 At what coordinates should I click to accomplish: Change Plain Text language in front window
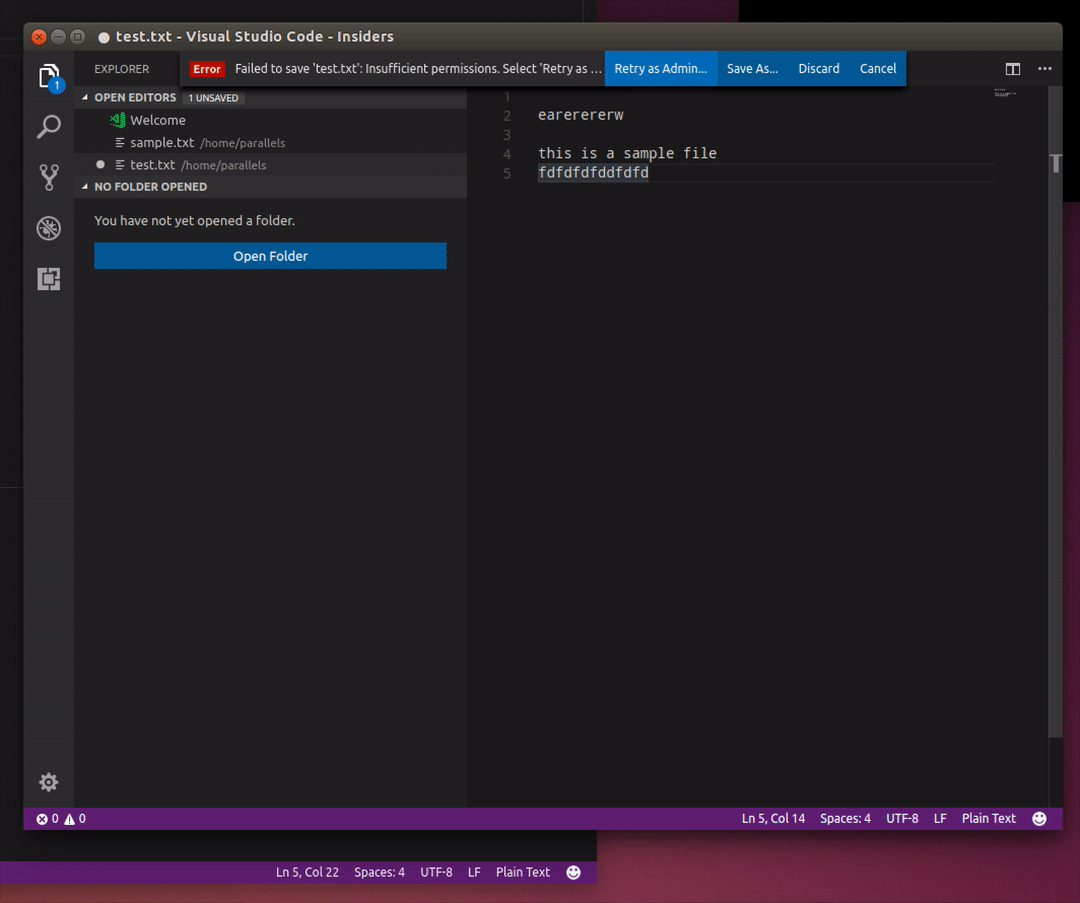coord(988,818)
